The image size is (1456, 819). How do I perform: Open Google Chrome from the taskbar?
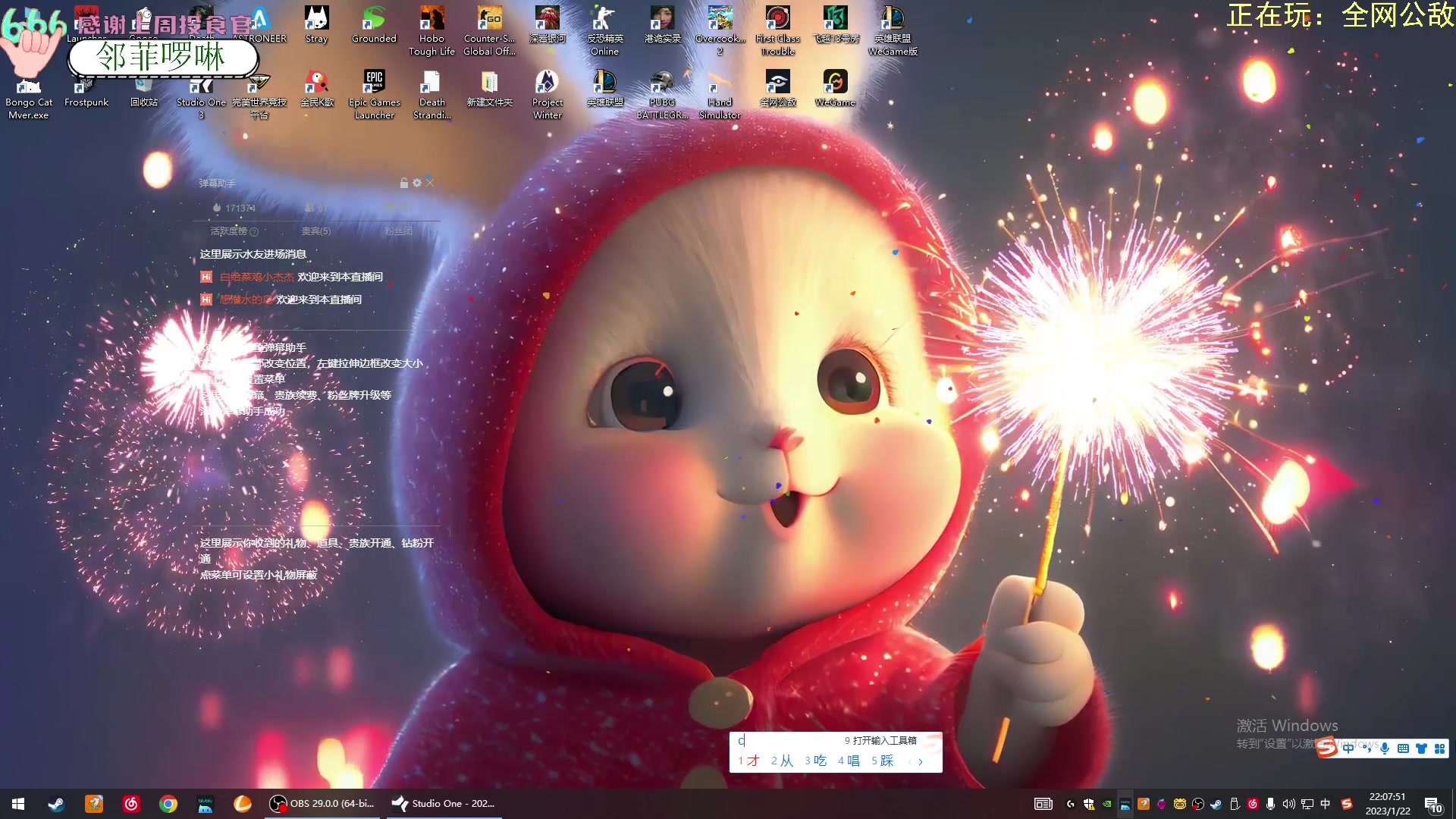click(x=168, y=804)
